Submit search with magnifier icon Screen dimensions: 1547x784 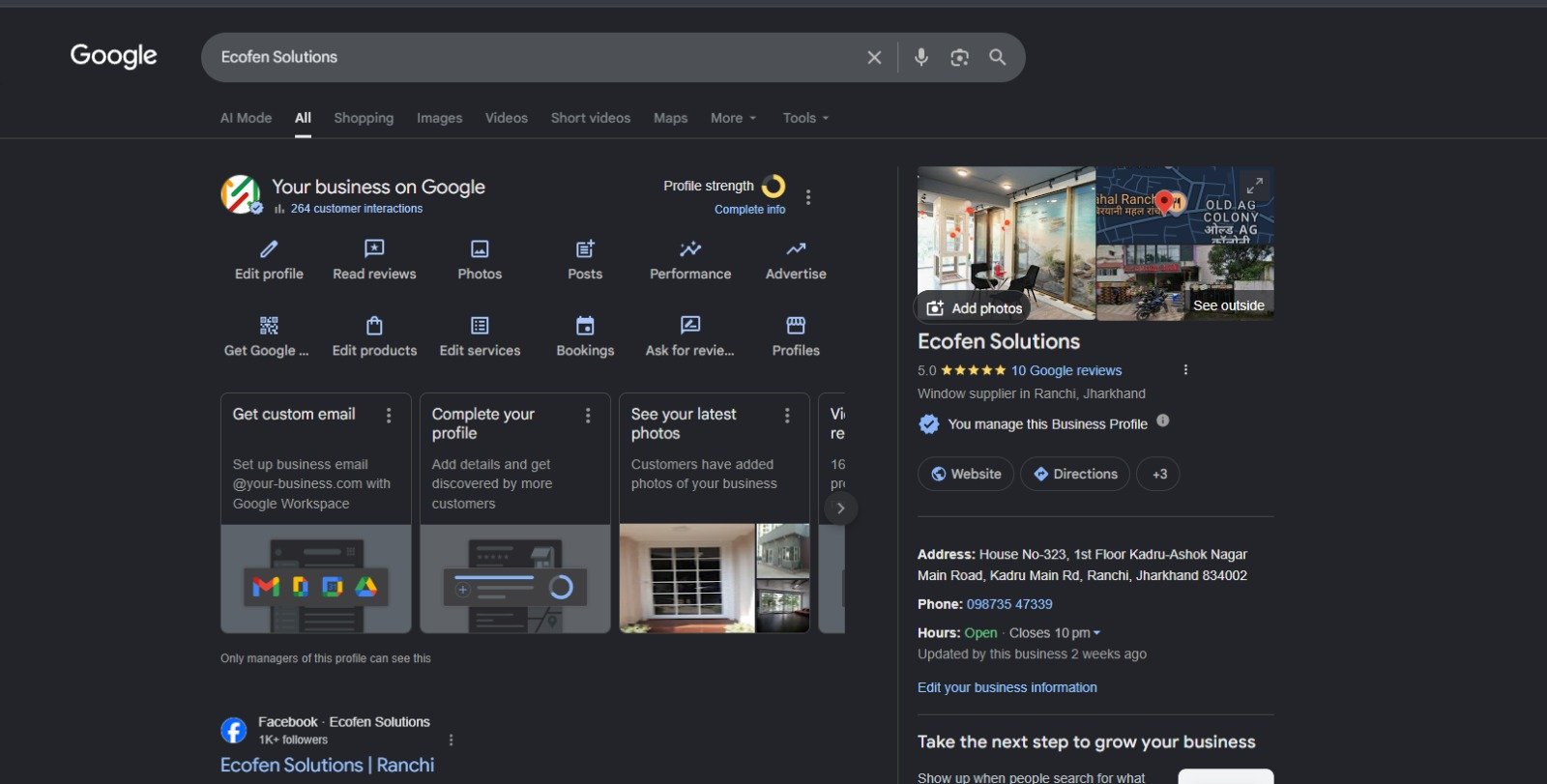998,57
